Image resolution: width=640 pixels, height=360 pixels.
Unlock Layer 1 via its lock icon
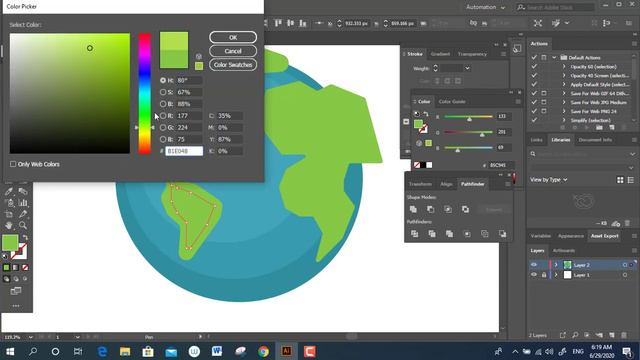point(544,275)
